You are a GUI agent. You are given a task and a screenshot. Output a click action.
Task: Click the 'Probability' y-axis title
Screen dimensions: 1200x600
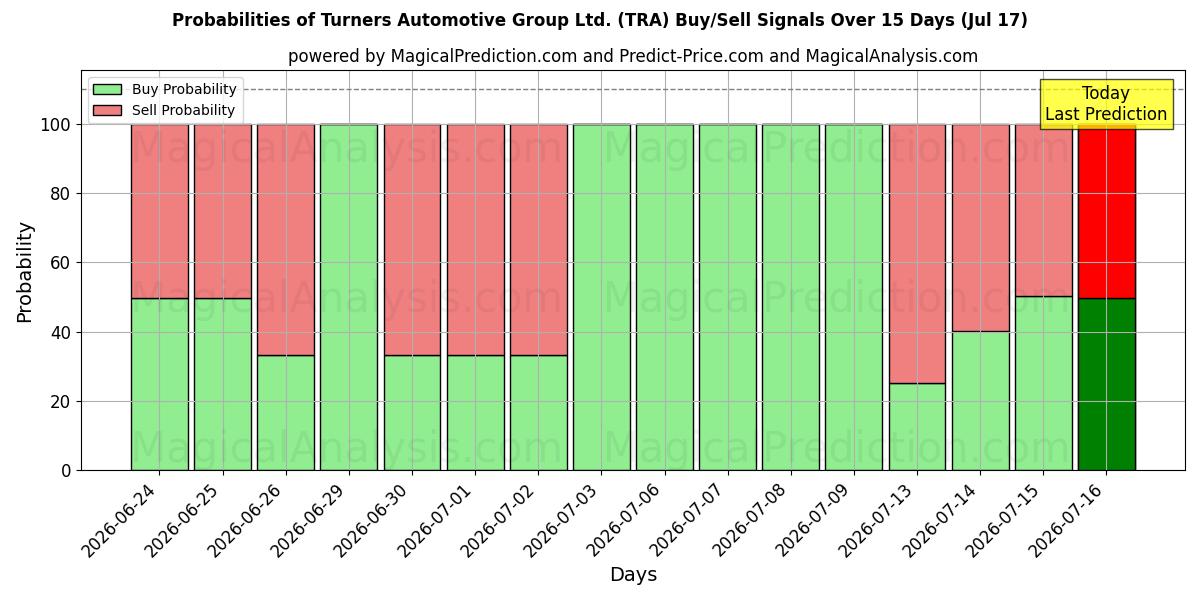(25, 271)
